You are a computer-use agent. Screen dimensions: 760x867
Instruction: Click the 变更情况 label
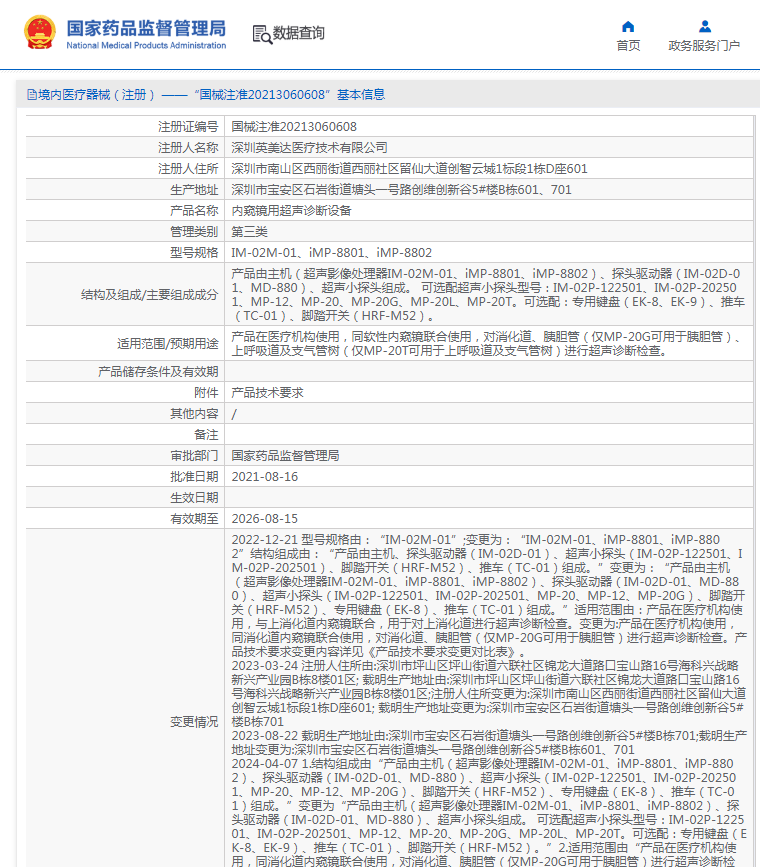click(194, 722)
